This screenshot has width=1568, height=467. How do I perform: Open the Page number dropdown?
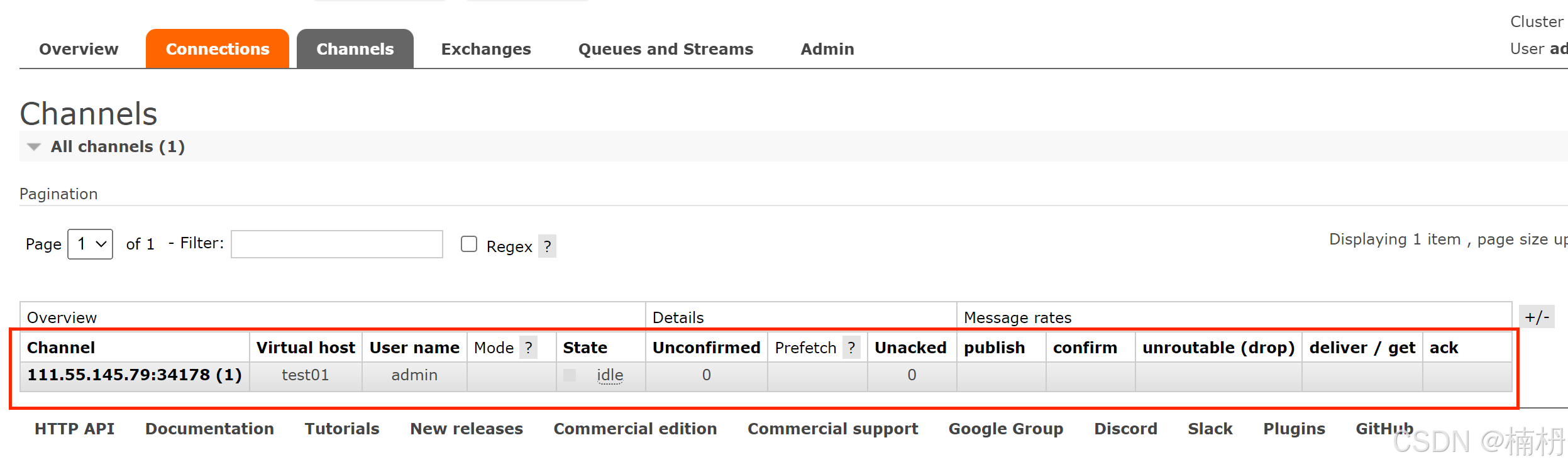coord(90,244)
